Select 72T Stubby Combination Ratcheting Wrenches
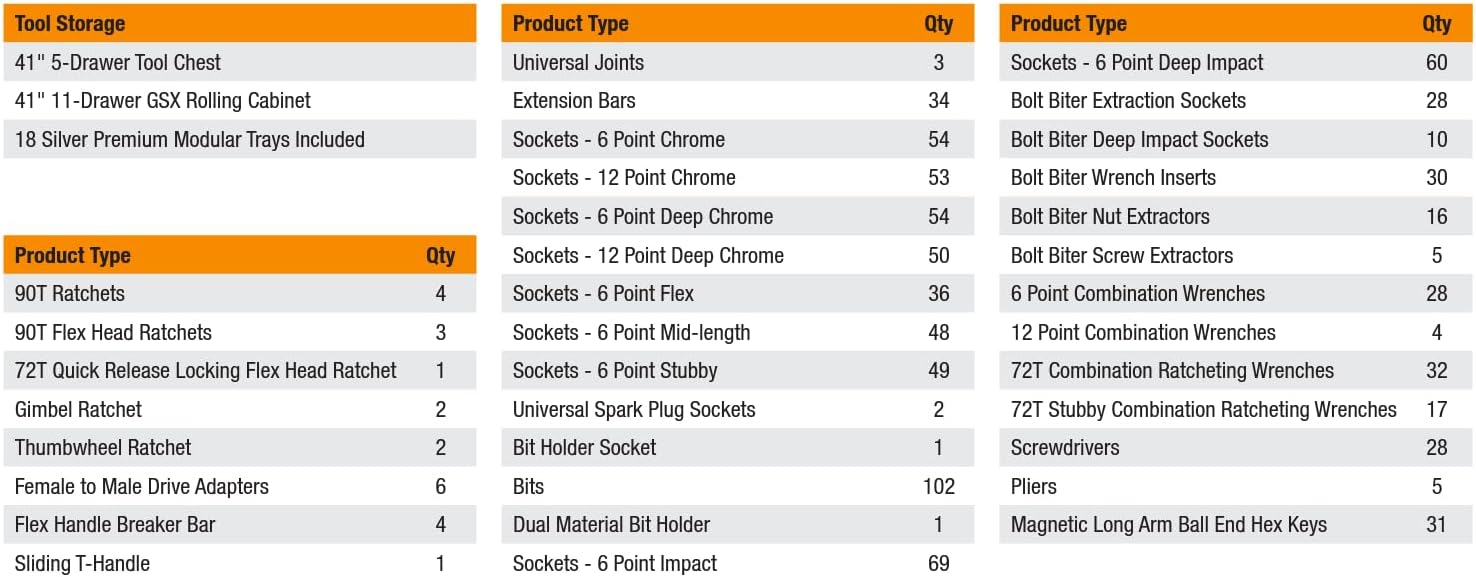1476x577 pixels. pos(1203,409)
